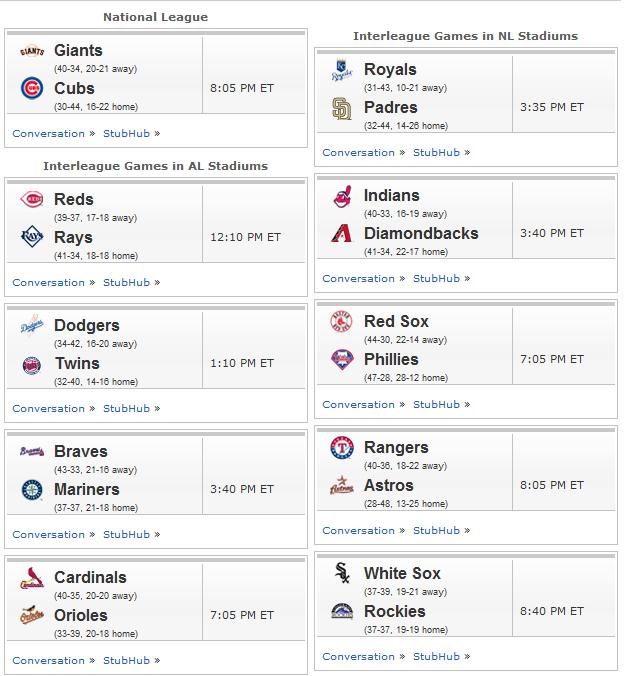Image resolution: width=626 pixels, height=676 pixels.
Task: Click the Red Sox logo
Action: (x=341, y=322)
